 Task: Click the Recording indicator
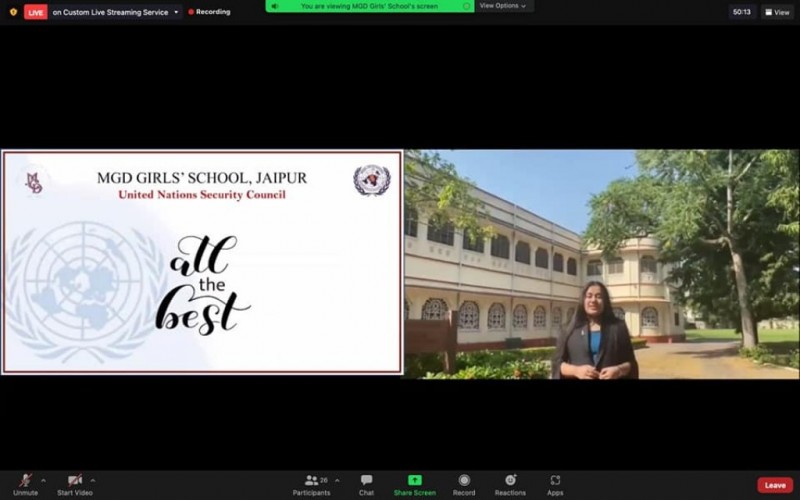pos(209,12)
